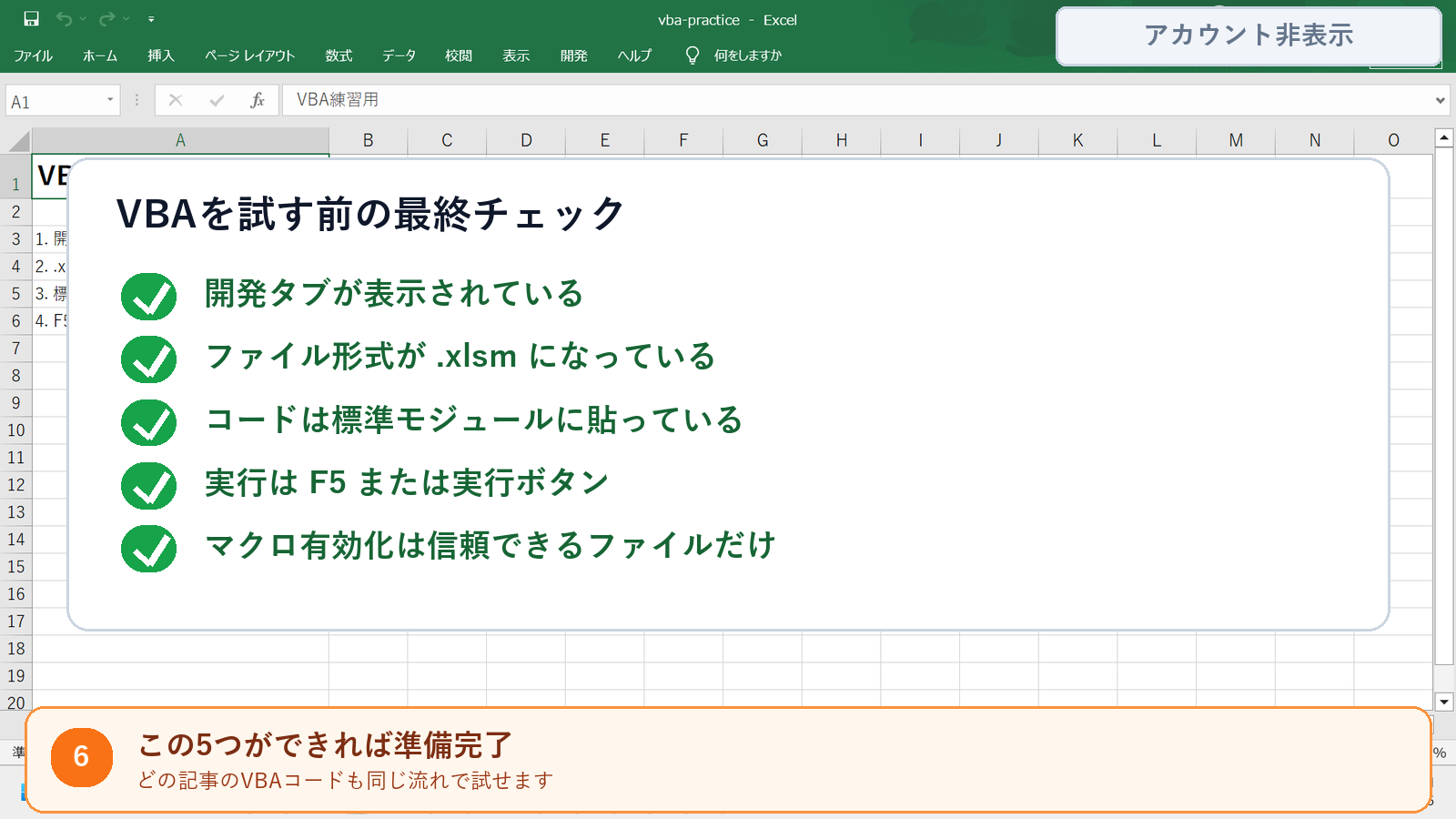Click the vertical scrollbar down arrow

(1444, 702)
